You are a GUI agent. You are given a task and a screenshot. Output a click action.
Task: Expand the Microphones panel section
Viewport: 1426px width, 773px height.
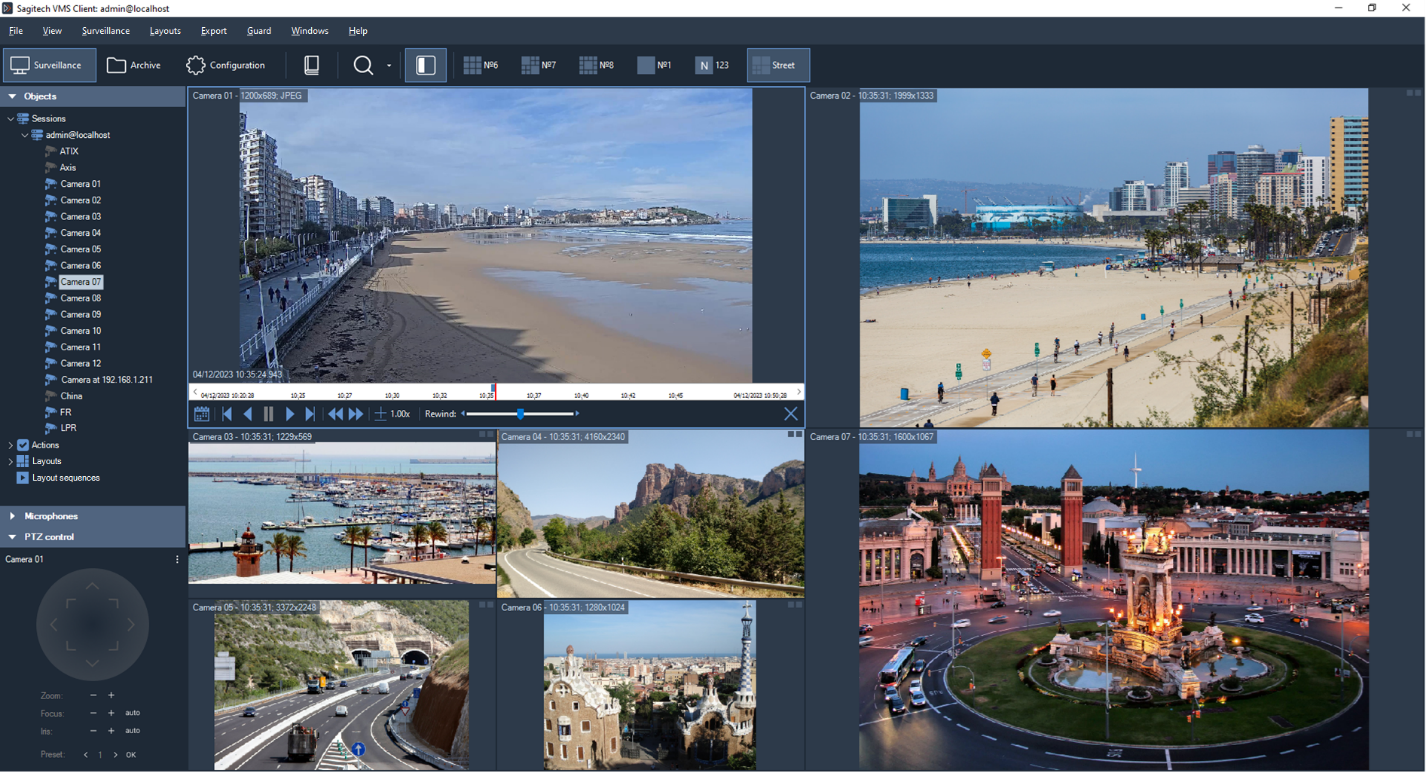point(13,516)
